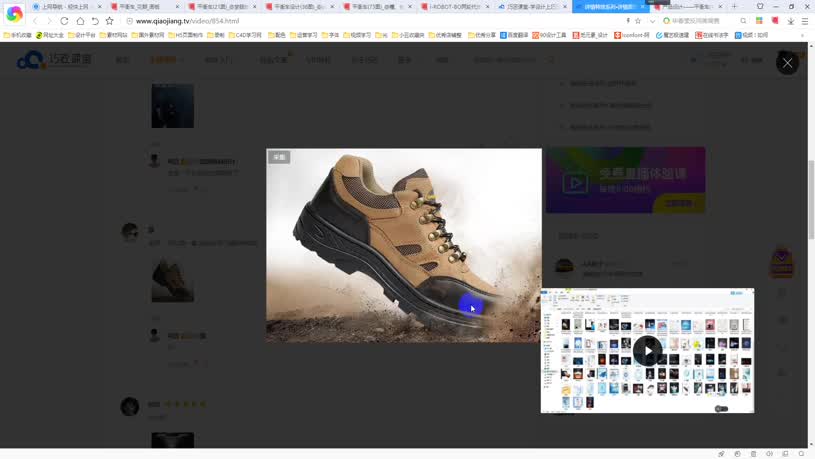Click the 360 browser colorful logo
The width and height of the screenshot is (815, 459).
[x=14, y=14]
